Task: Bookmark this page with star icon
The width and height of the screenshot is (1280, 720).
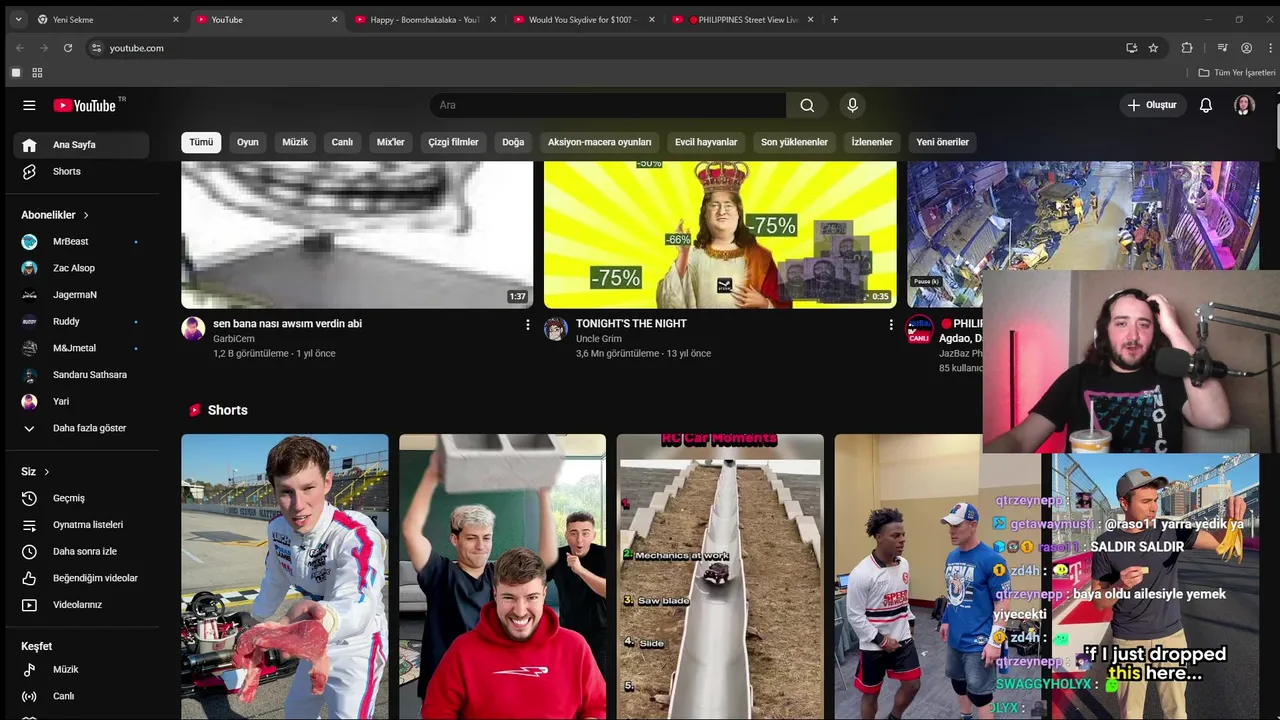Action: tap(1153, 48)
